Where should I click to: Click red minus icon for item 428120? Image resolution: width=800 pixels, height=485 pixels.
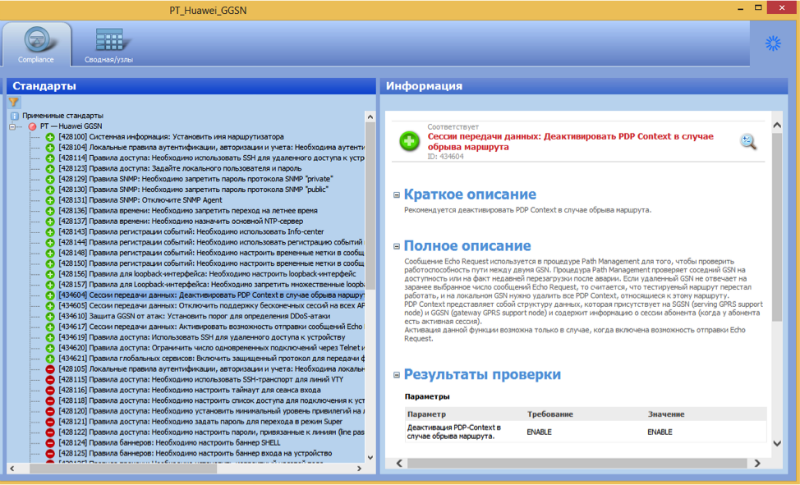tap(50, 412)
